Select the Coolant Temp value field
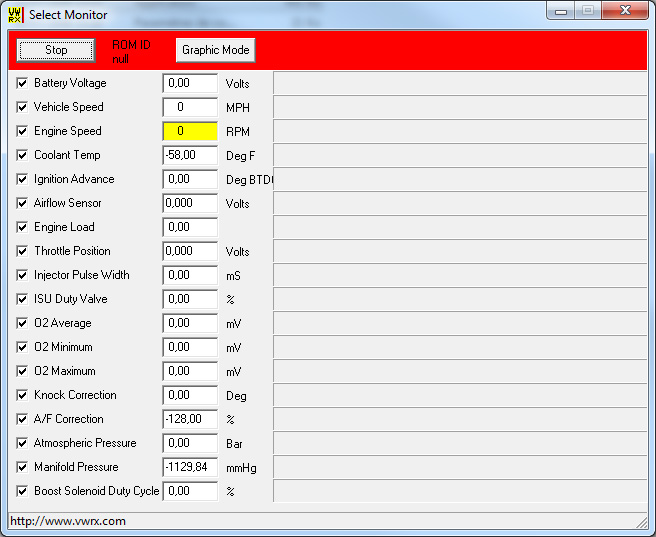The image size is (656, 537). [190, 155]
